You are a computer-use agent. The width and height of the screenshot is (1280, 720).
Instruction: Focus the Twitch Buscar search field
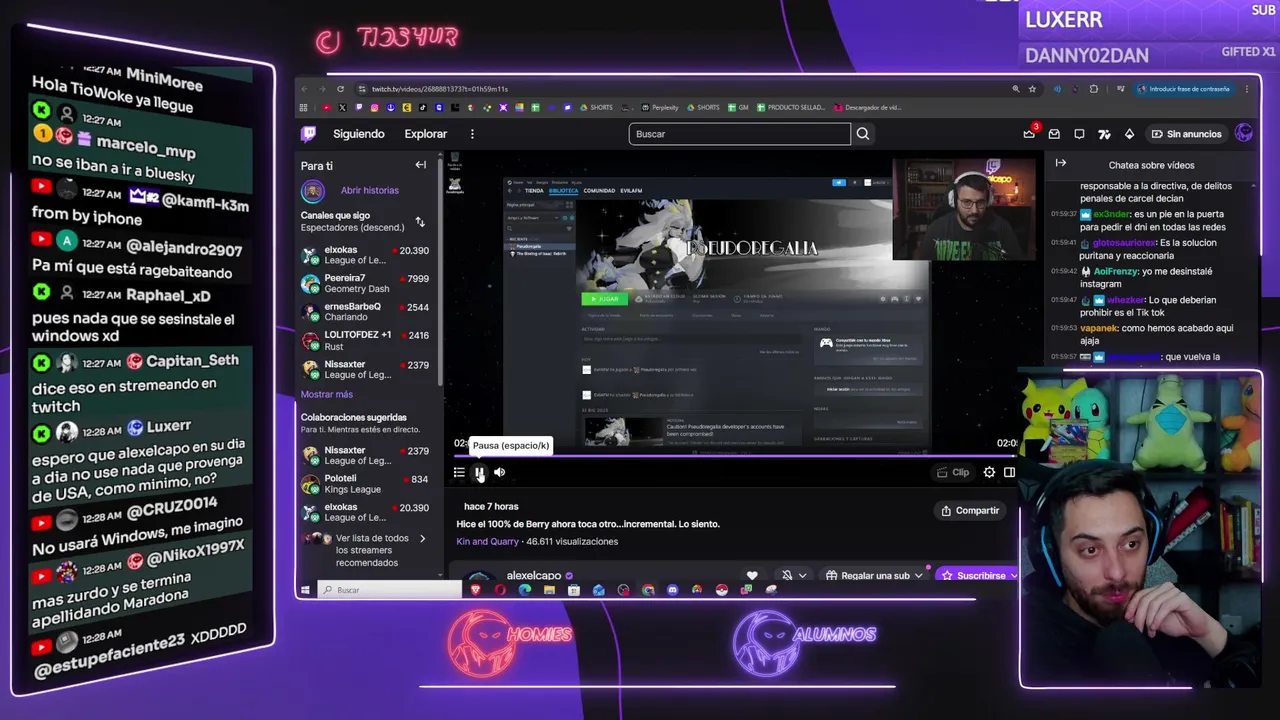739,134
